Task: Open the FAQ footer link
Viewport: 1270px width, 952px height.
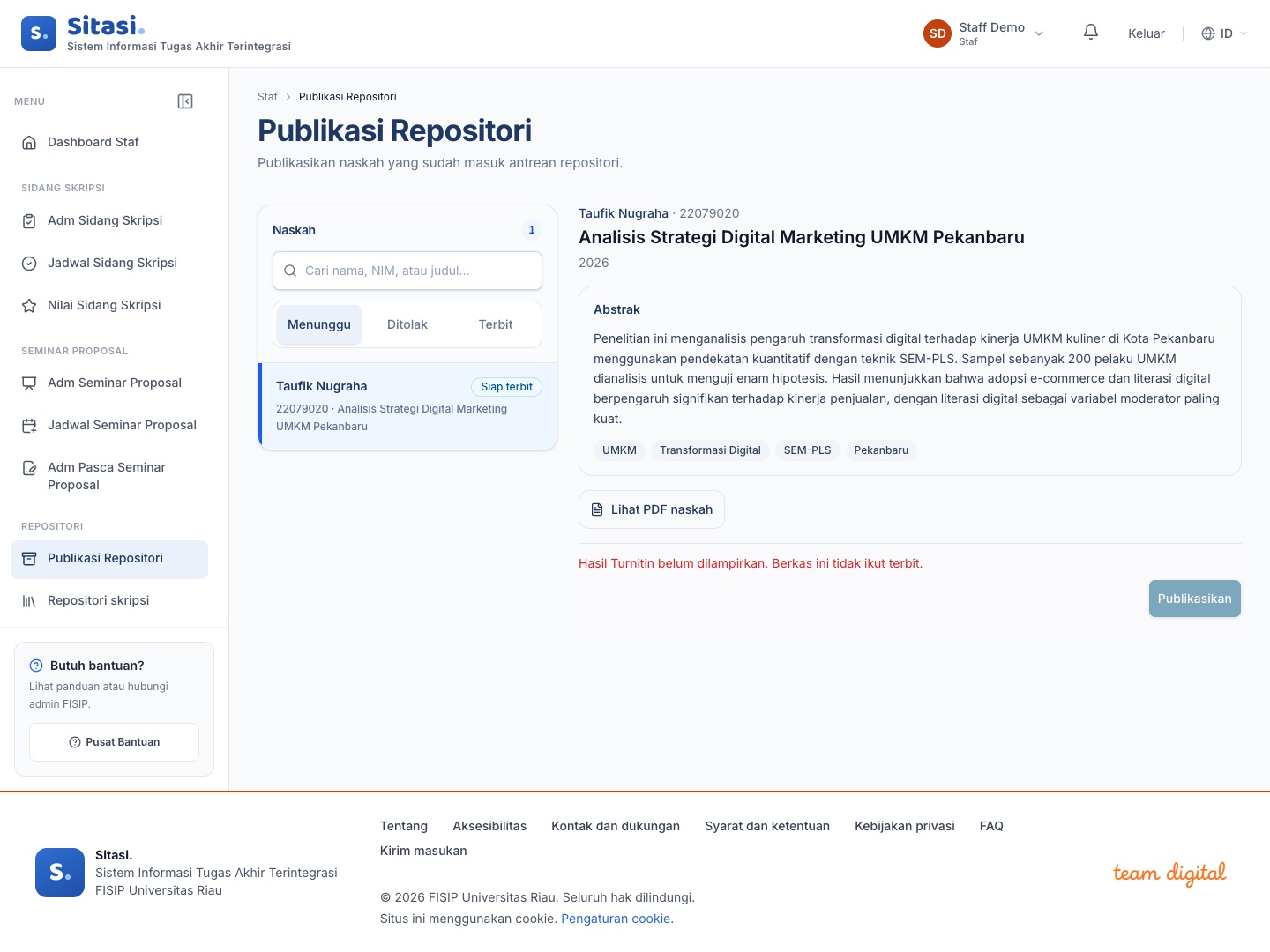Action: [991, 826]
